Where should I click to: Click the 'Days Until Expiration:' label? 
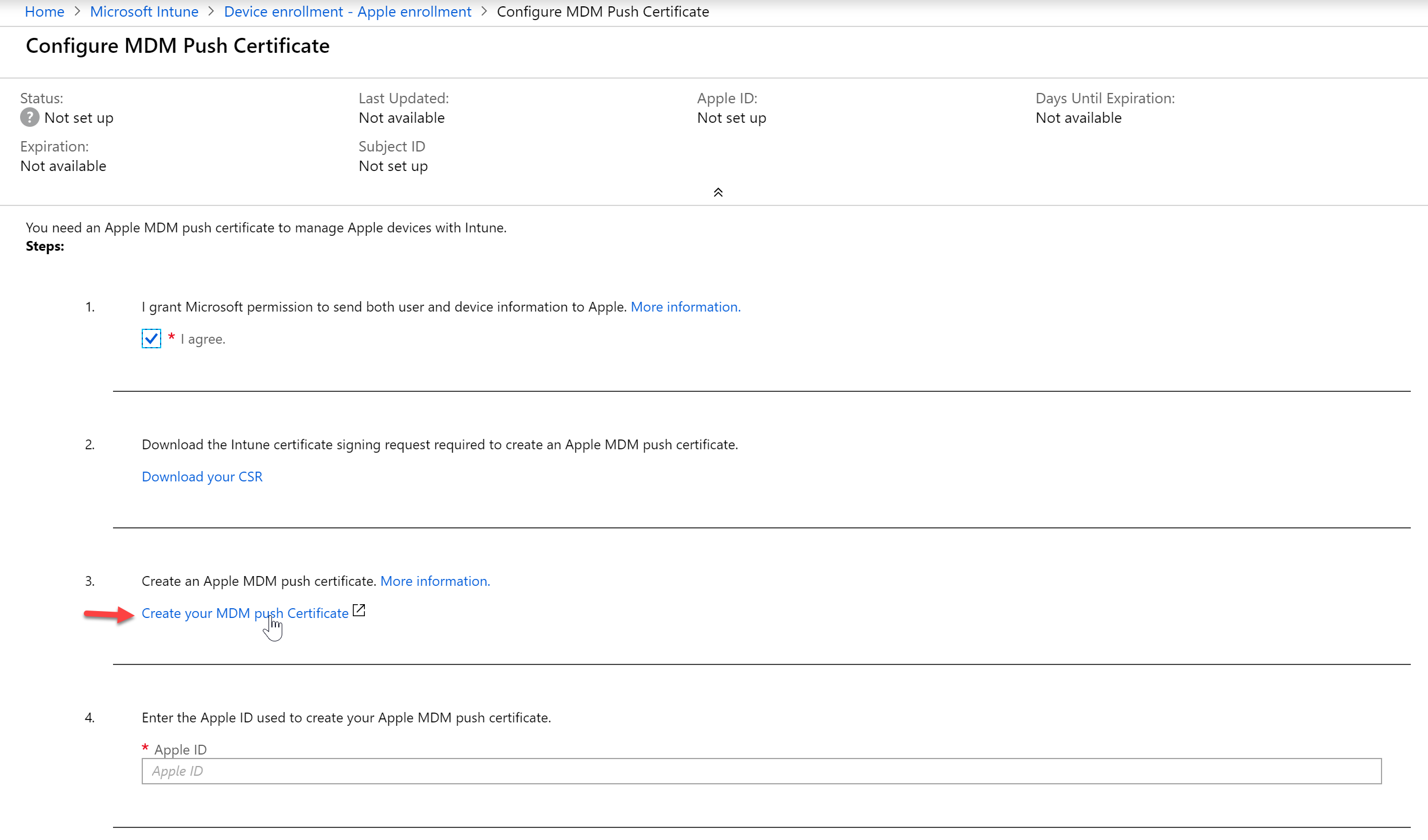1105,98
